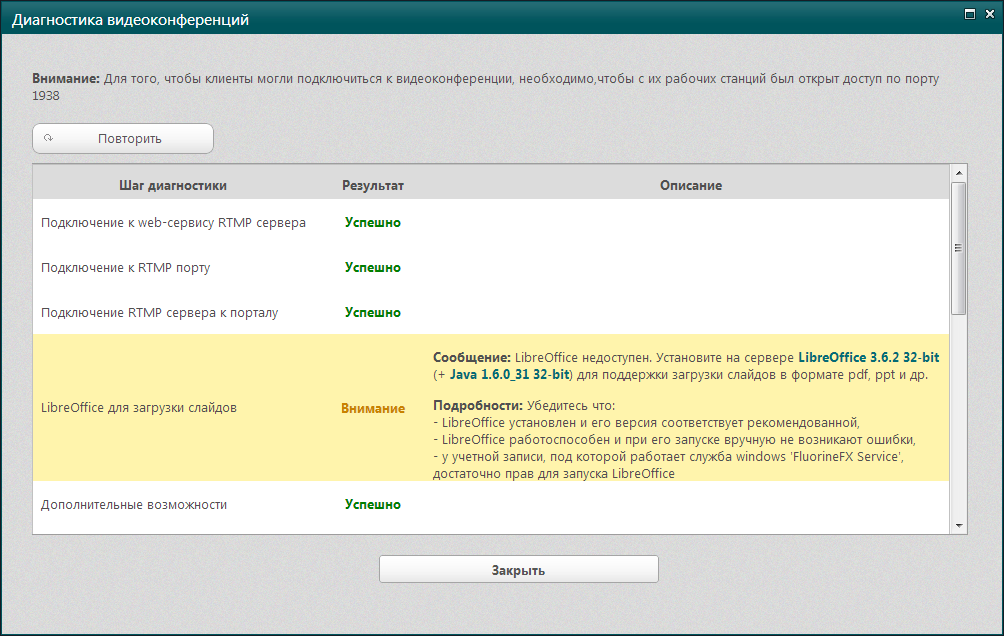Click the Закрыть button
Screen dimensions: 1004x636
tap(518, 570)
